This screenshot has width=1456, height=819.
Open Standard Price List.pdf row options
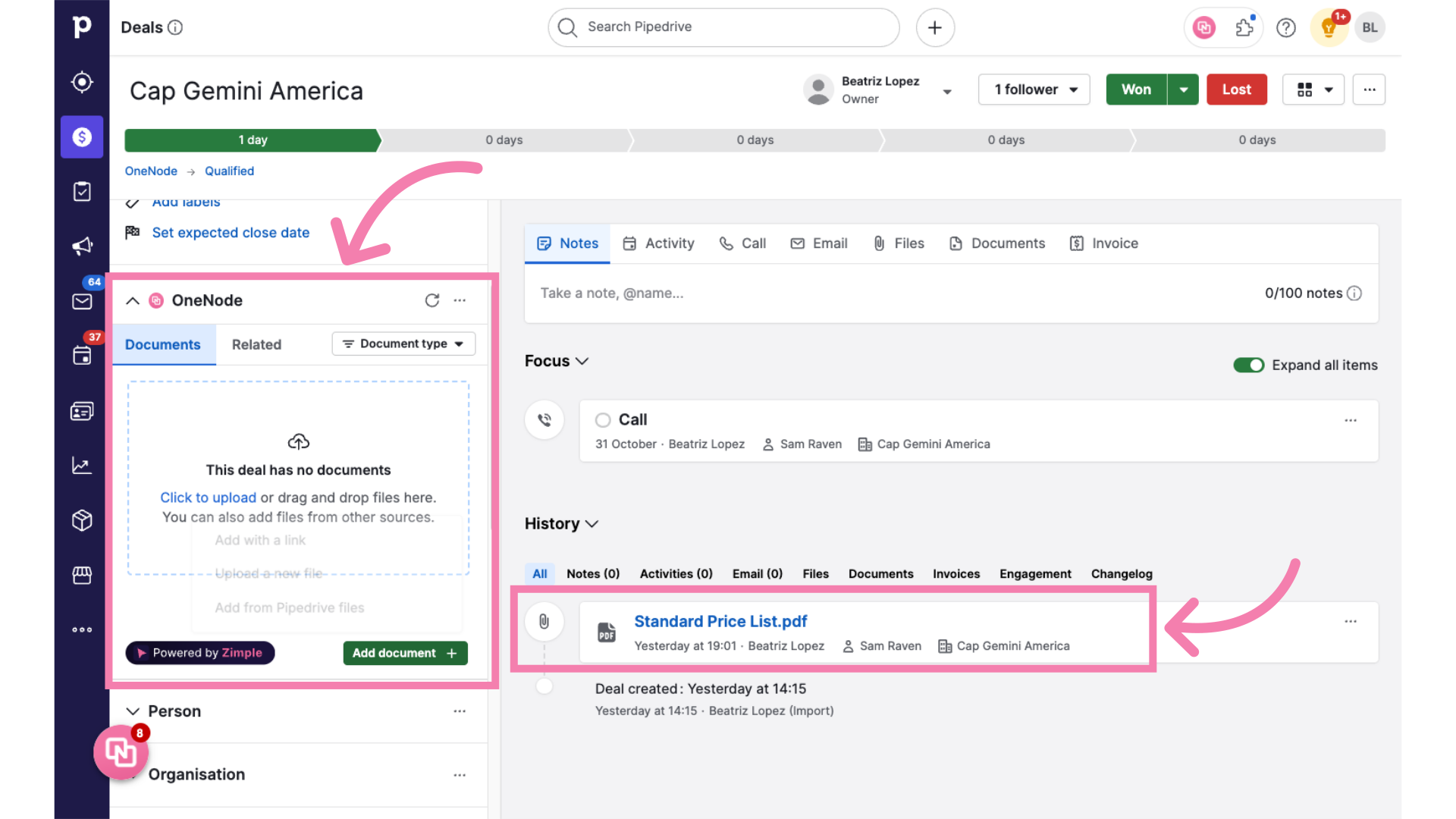pyautogui.click(x=1351, y=621)
